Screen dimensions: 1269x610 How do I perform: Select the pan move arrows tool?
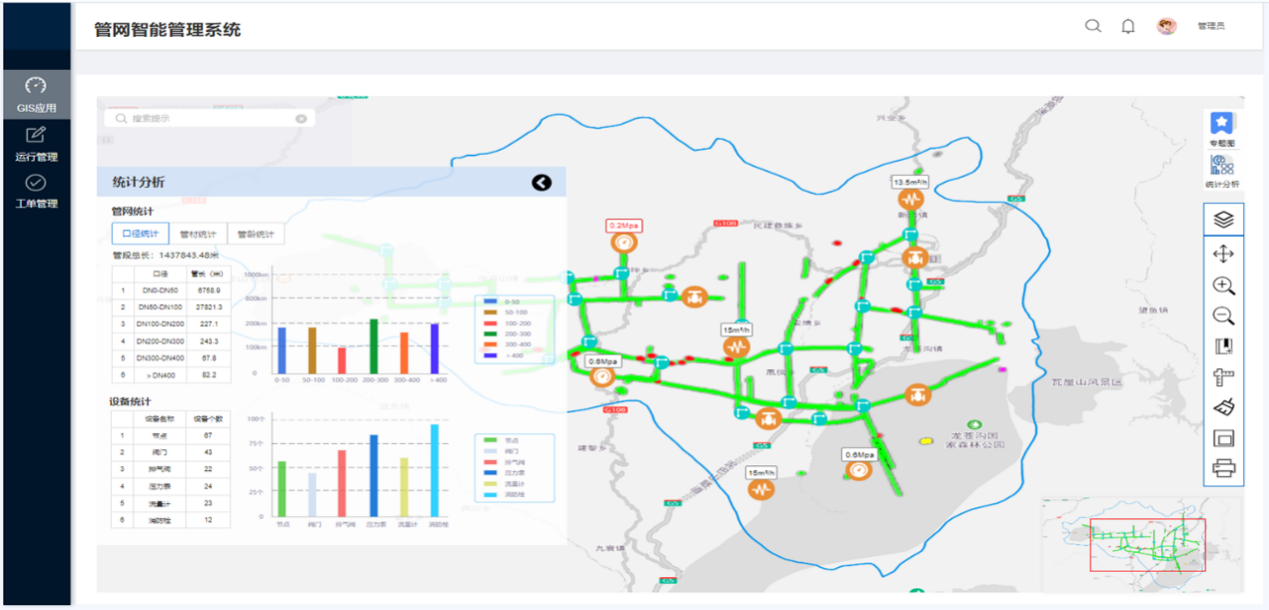pos(1223,253)
